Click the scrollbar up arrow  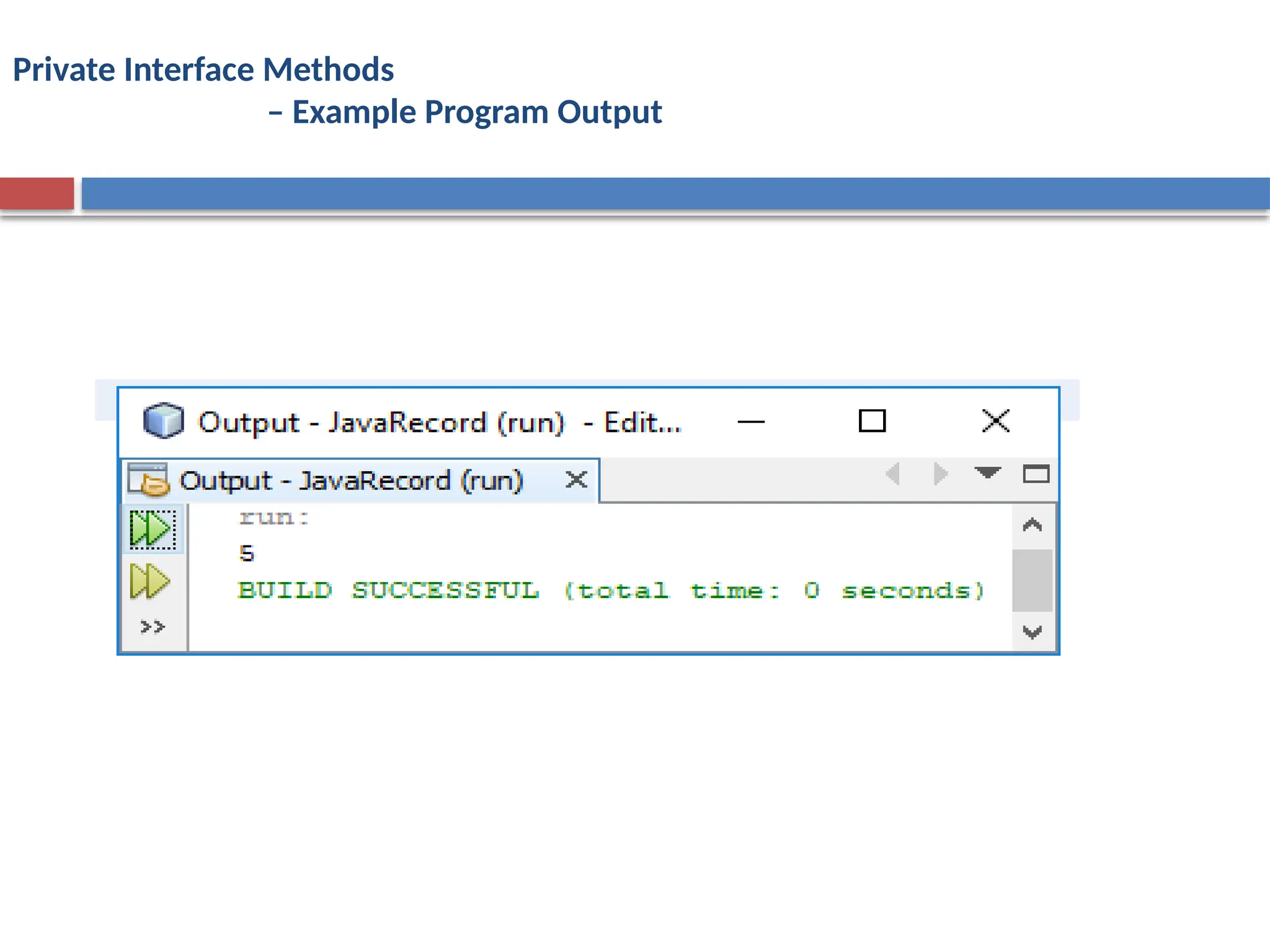(1032, 526)
